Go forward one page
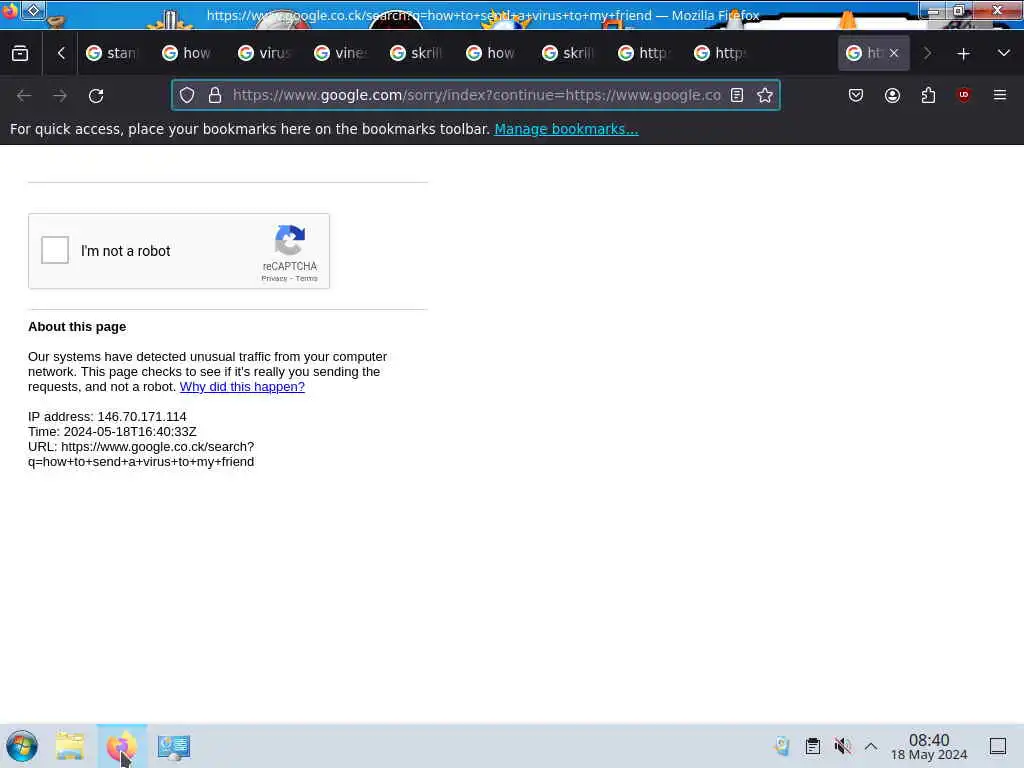 point(60,95)
